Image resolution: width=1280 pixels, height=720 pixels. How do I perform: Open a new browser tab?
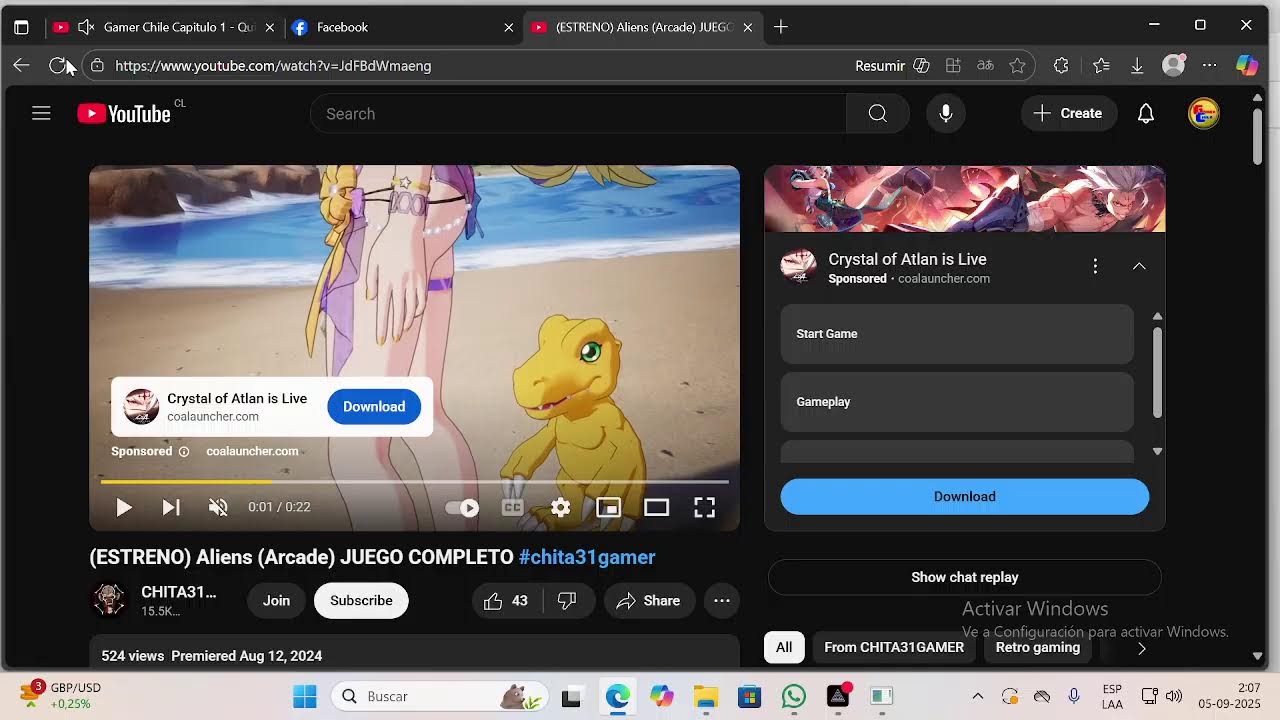pyautogui.click(x=781, y=27)
